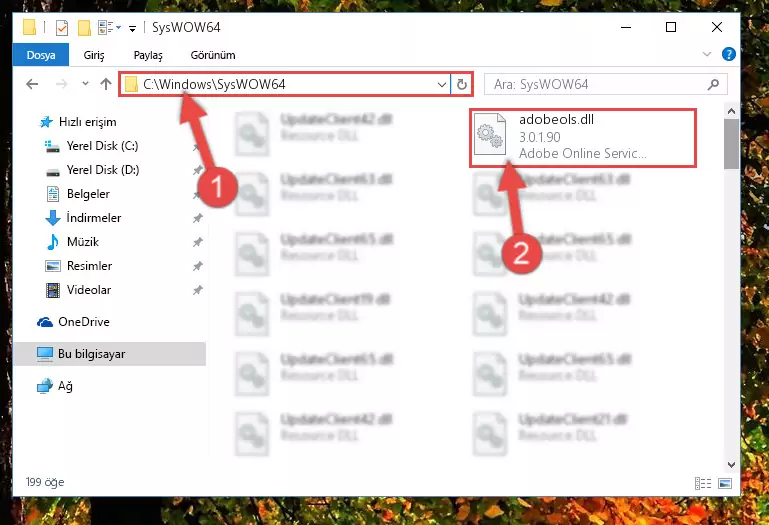Screen dimensions: 769x525
Task: Open the Dosya ribbon tab
Action: click(x=41, y=55)
